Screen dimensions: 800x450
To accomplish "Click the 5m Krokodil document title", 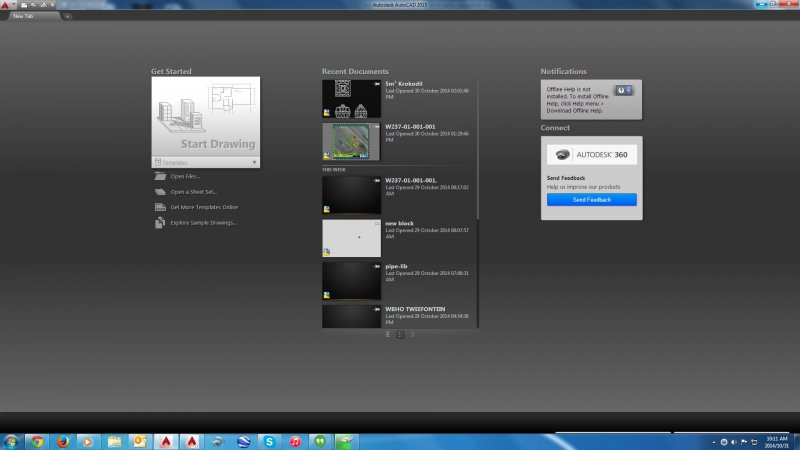I will [x=404, y=84].
